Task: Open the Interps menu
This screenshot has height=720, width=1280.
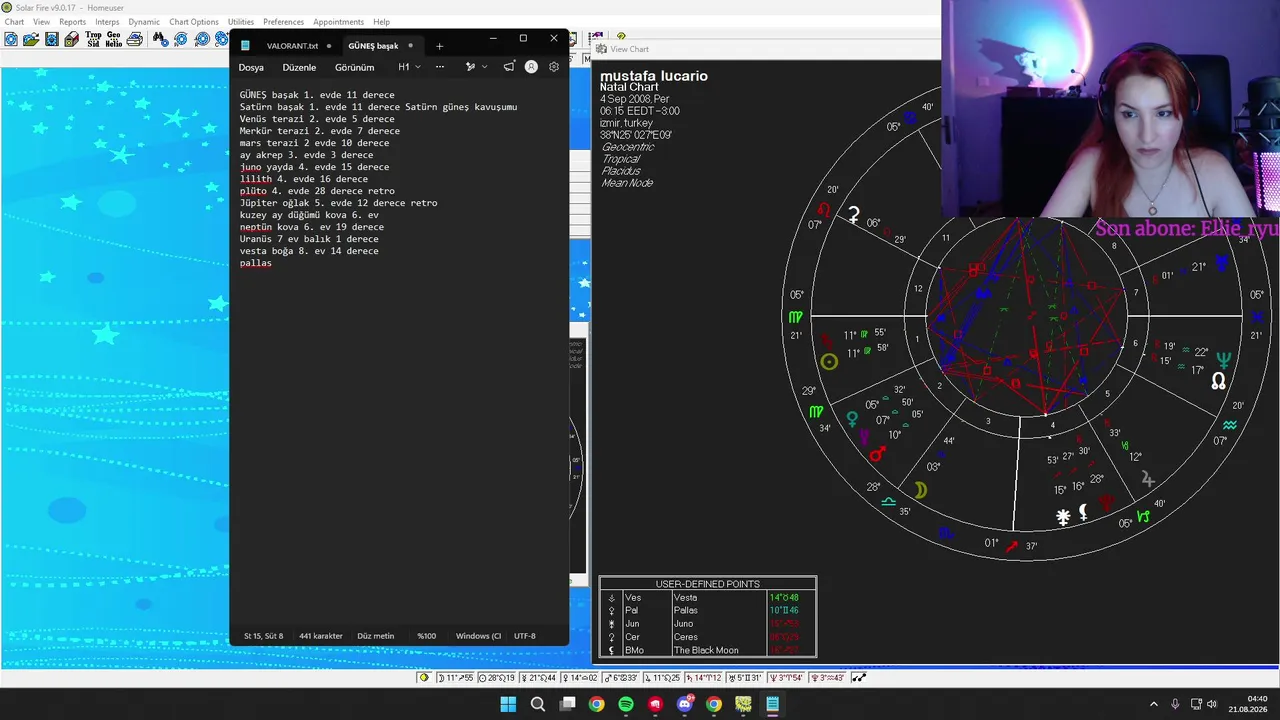Action: point(107,21)
